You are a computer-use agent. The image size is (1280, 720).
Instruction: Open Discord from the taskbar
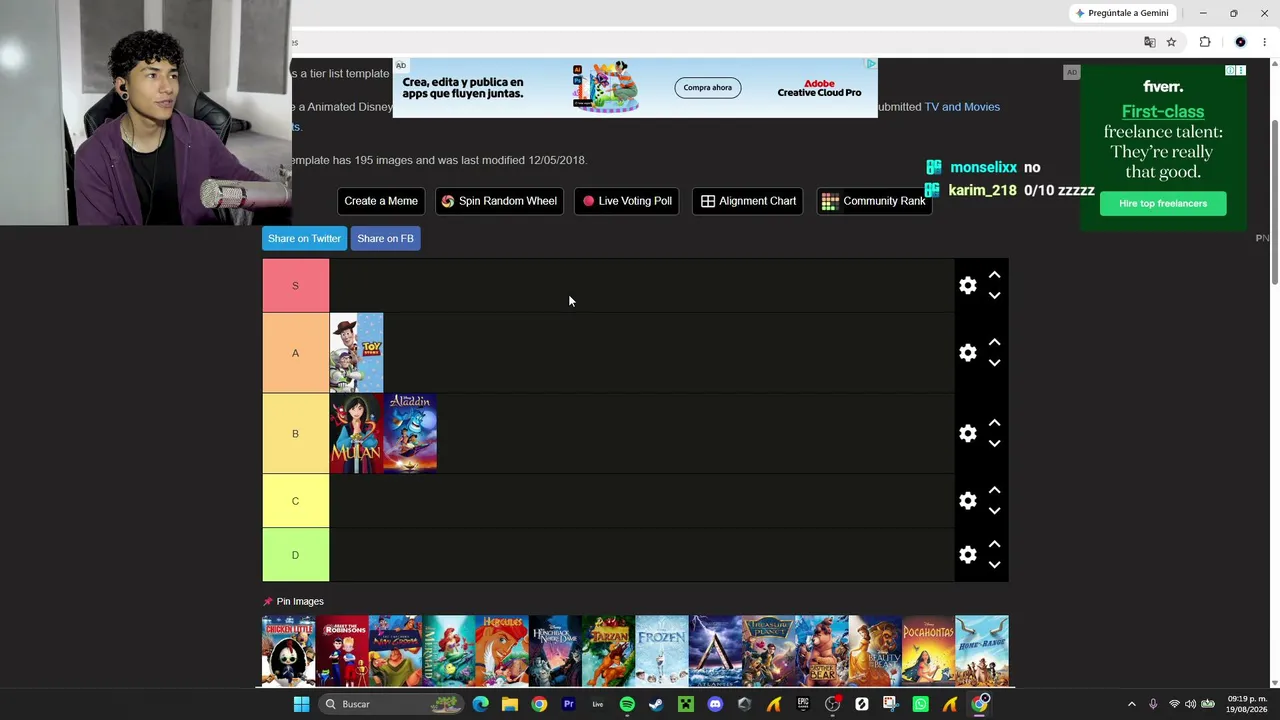pyautogui.click(x=715, y=704)
